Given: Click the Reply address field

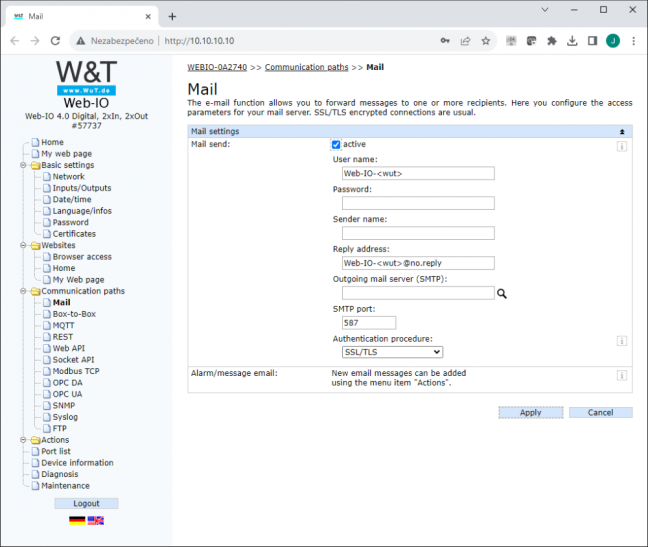Looking at the screenshot, I should pyautogui.click(x=418, y=263).
